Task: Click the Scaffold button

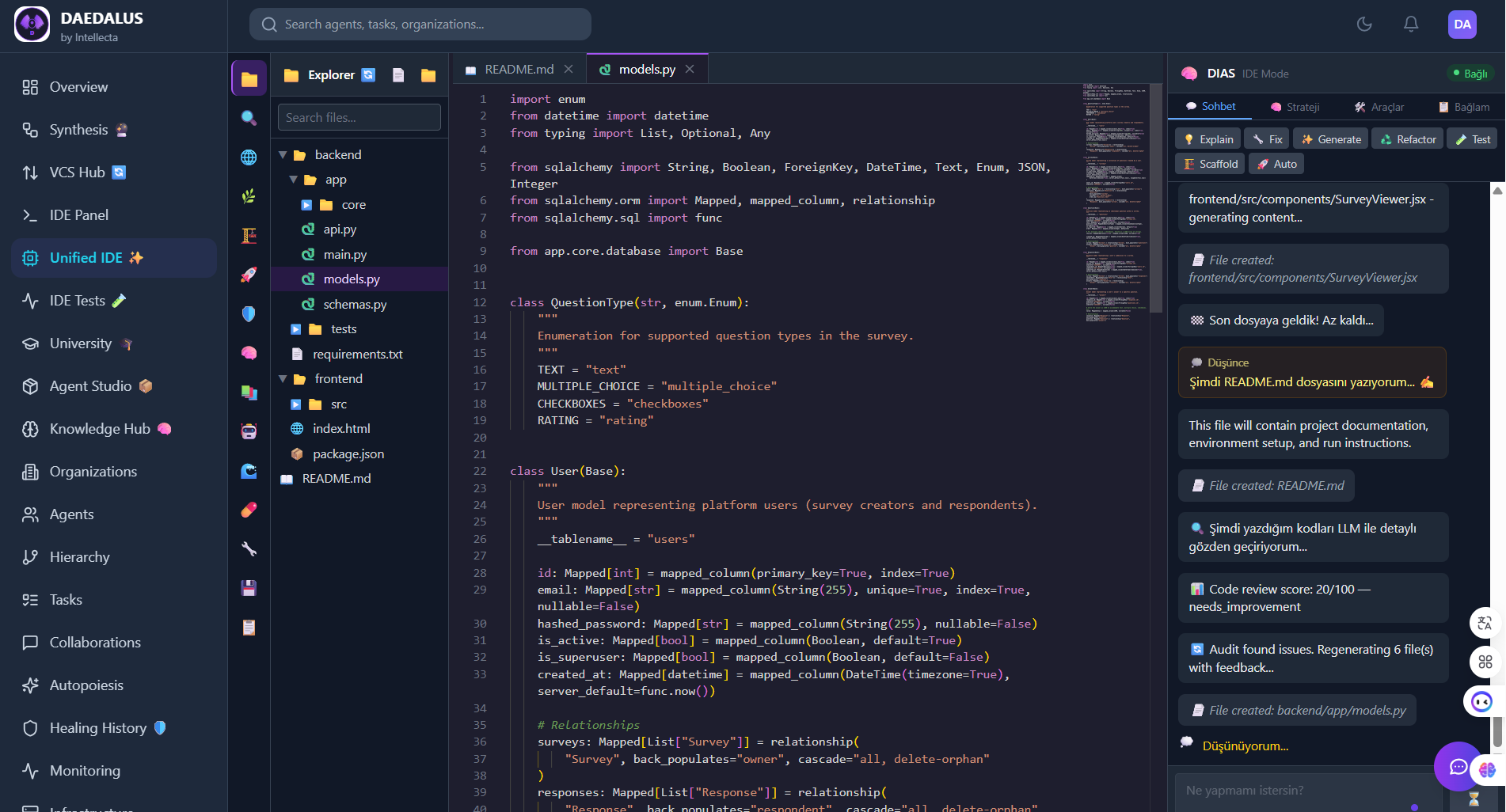Action: pyautogui.click(x=1210, y=164)
